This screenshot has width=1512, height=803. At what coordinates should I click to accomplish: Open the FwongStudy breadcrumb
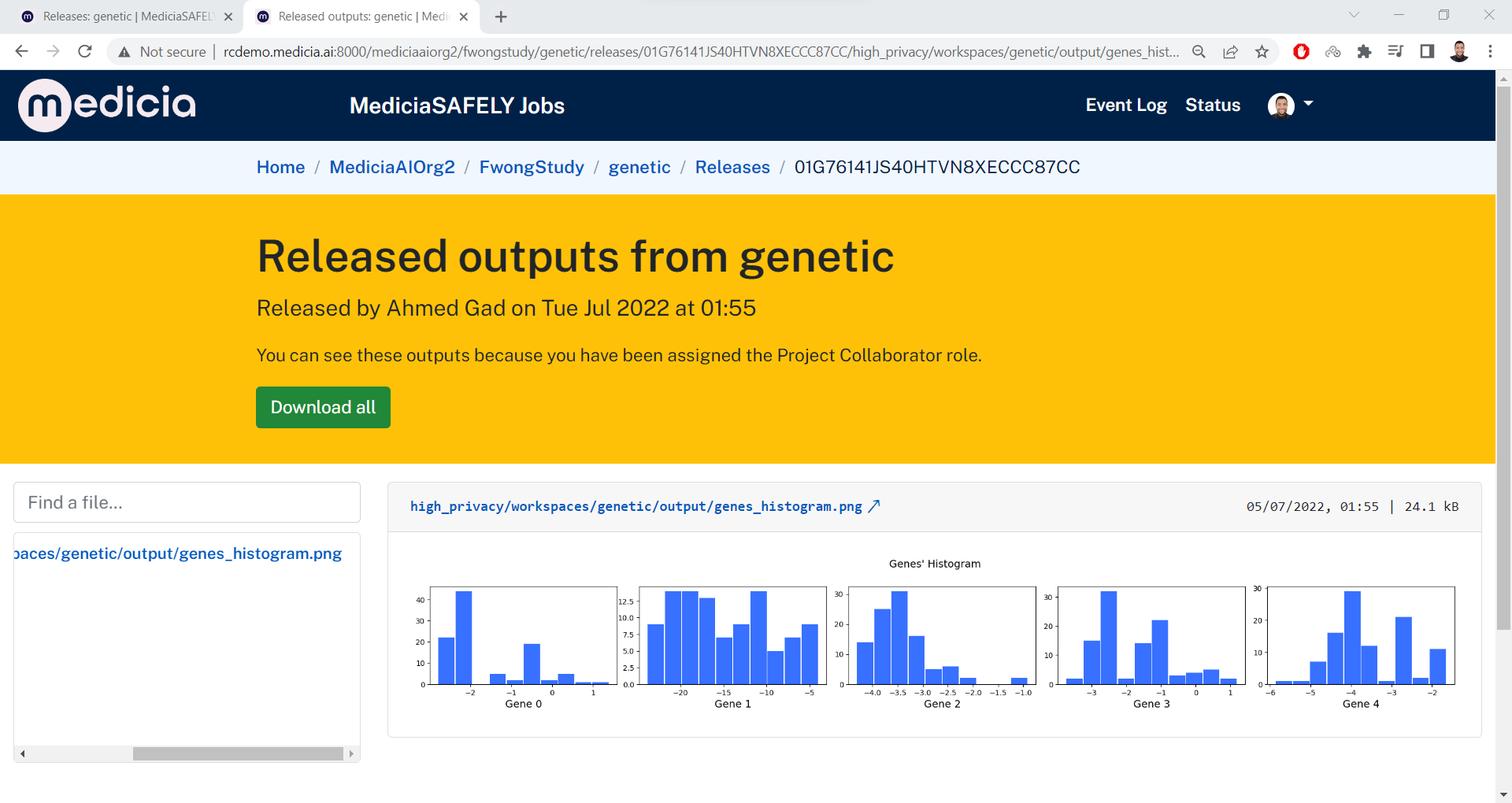[x=532, y=167]
